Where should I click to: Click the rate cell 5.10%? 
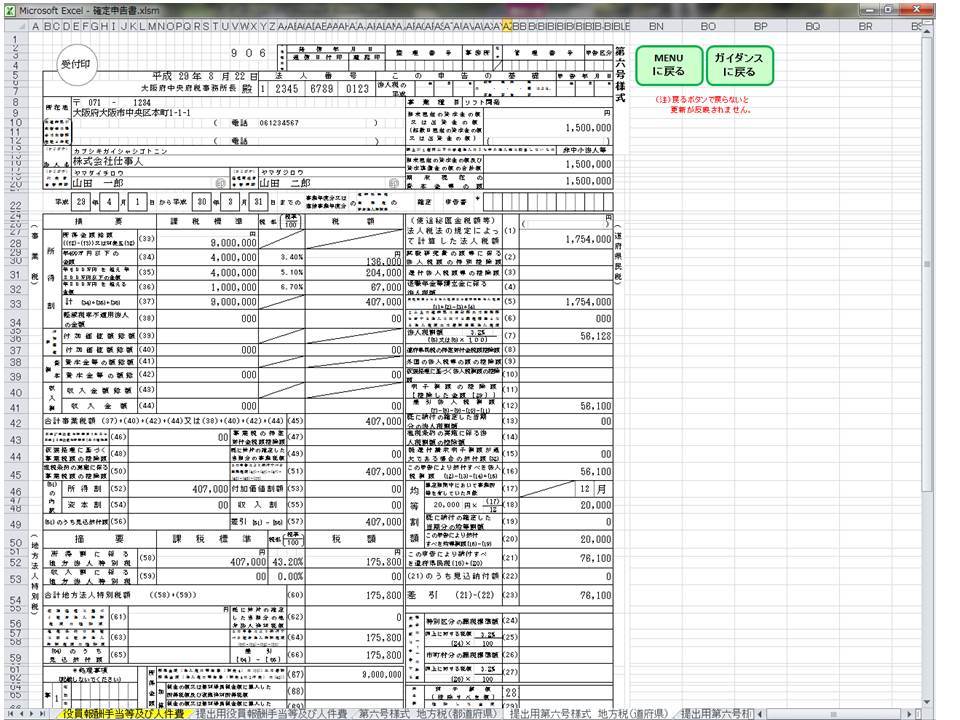pos(292,272)
